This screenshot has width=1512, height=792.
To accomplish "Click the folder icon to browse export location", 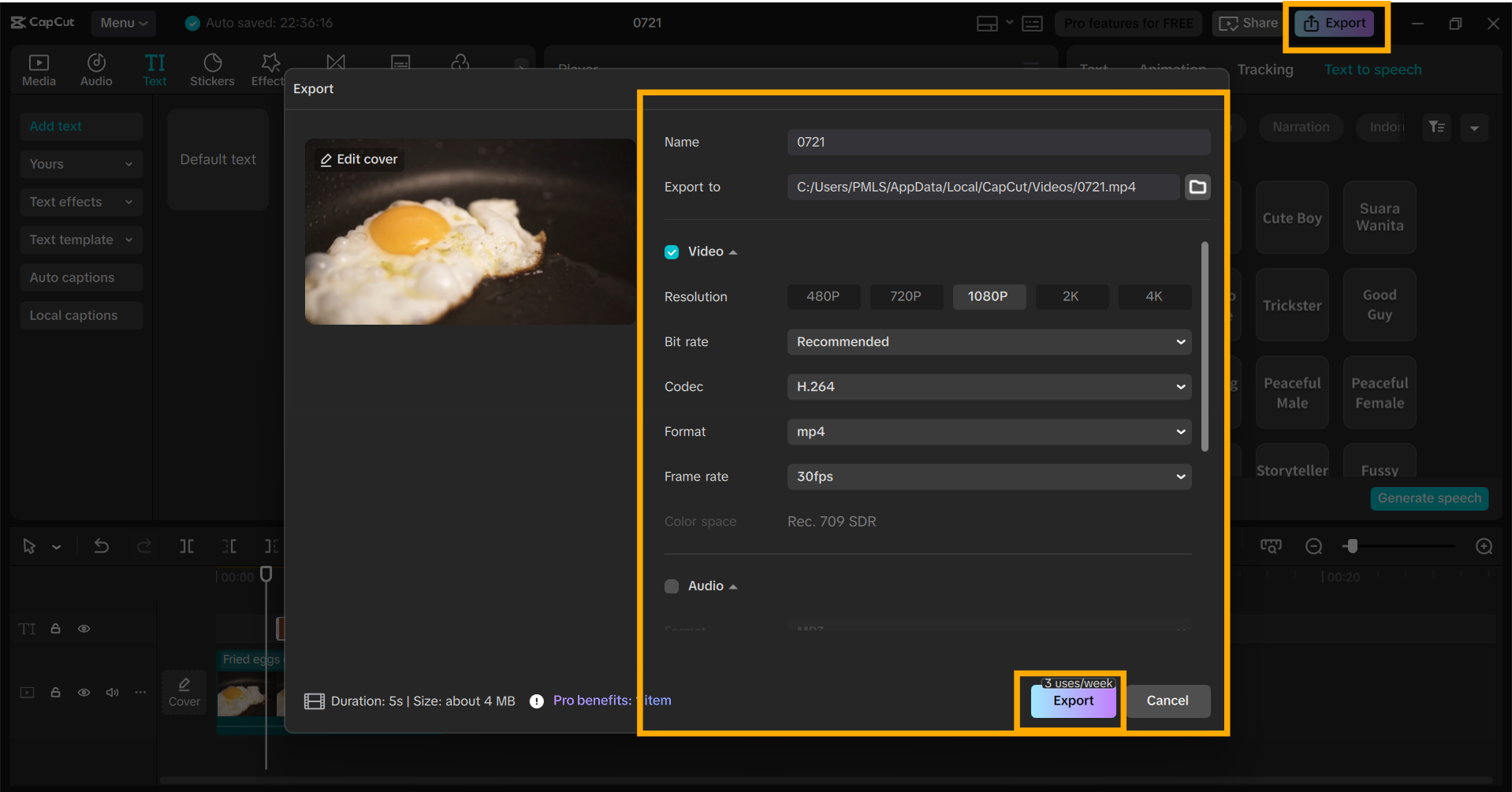I will [1197, 187].
